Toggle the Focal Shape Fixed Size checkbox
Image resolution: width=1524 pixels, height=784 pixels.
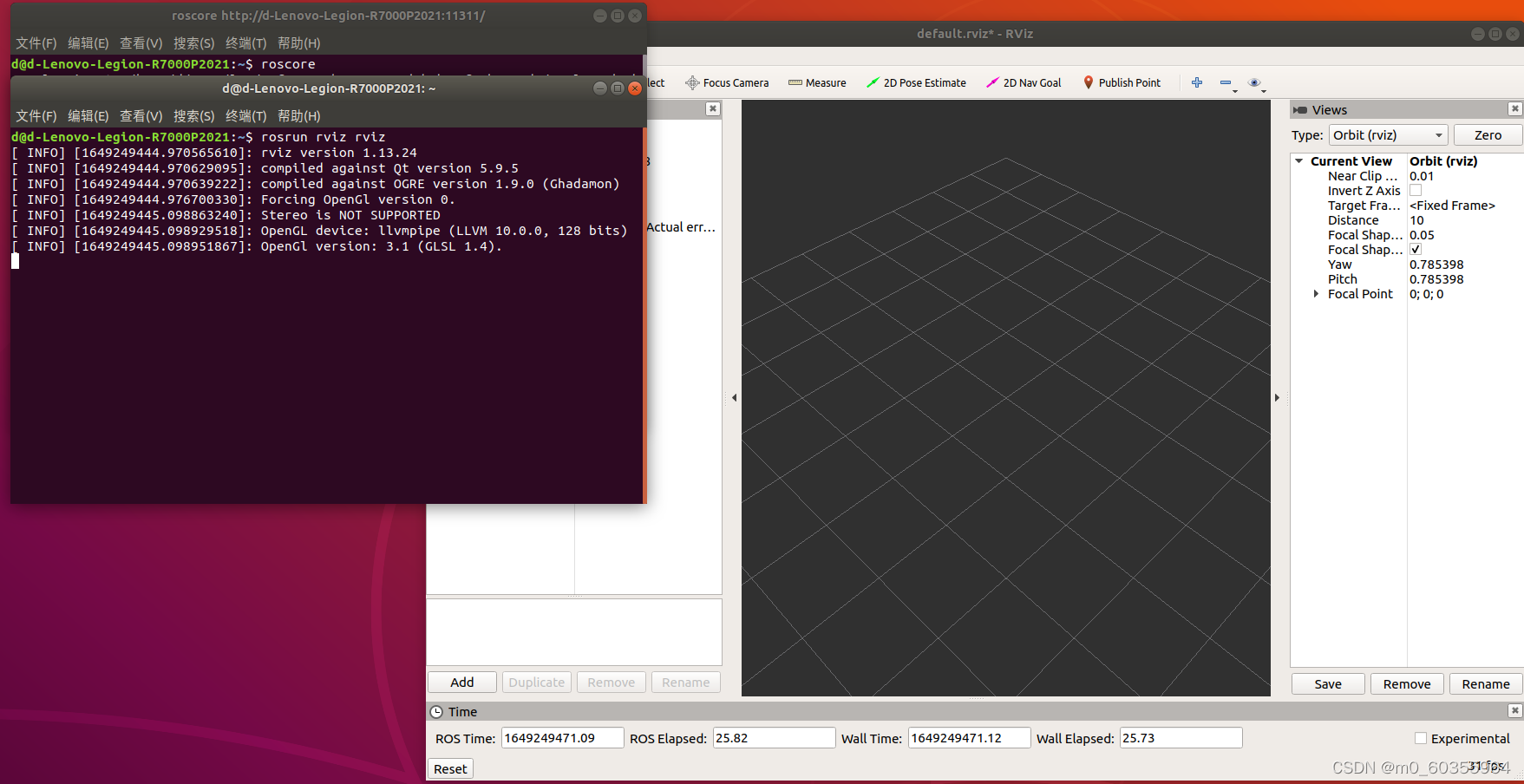point(1416,250)
